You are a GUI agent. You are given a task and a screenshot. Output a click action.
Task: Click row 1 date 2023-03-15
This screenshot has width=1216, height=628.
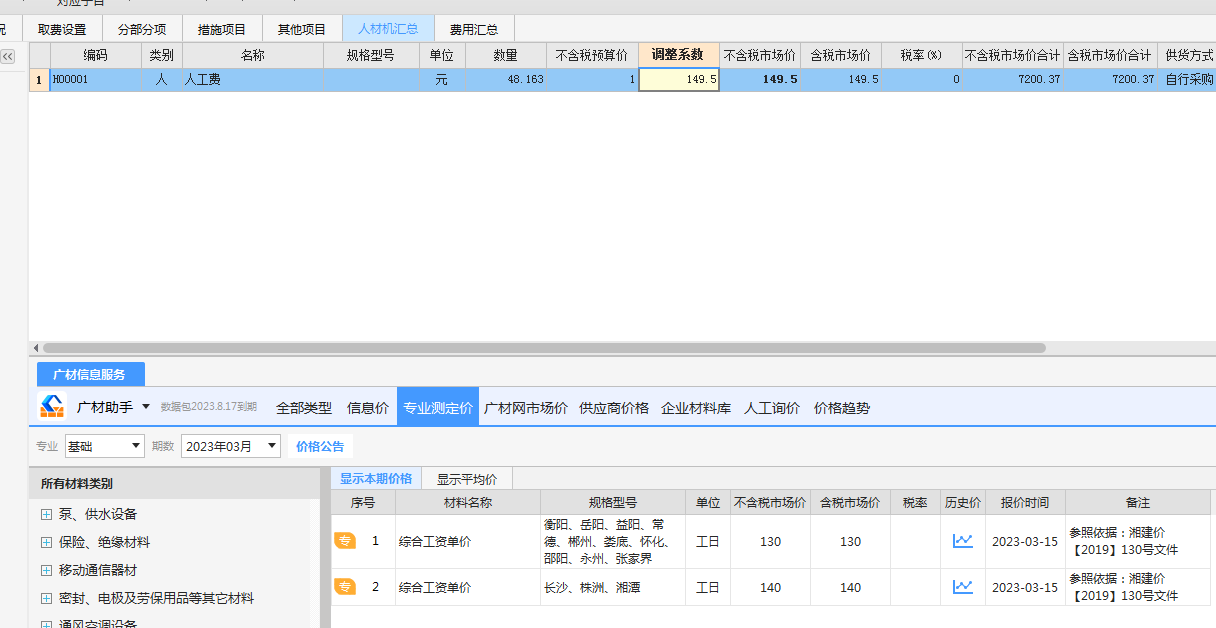(1025, 541)
